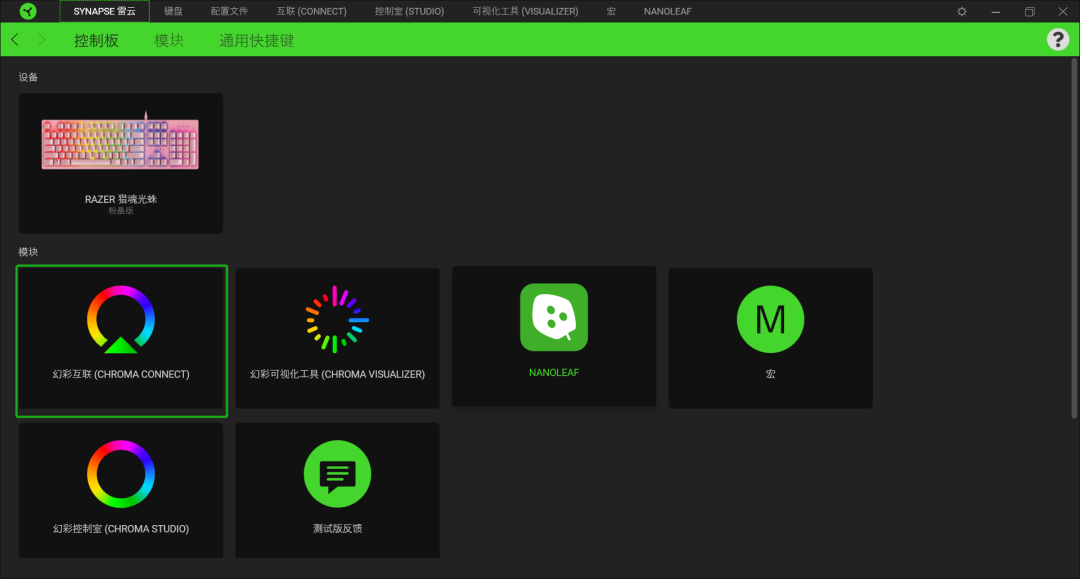Screen dimensions: 1080x579
Task: Open the 幻彩可视化工具 (Chroma Visualizer) module
Action: [337, 337]
